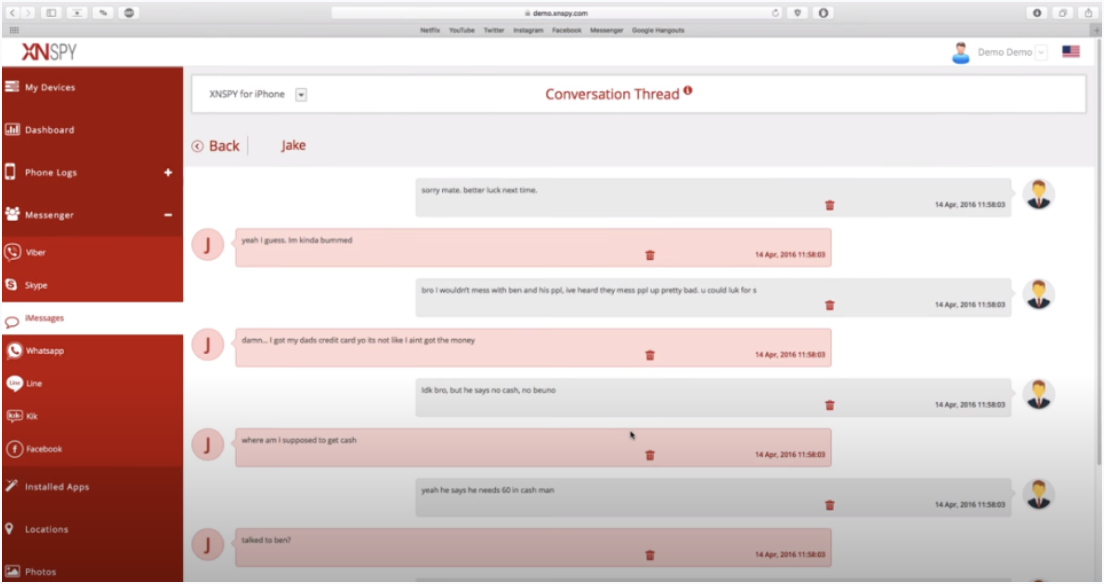1104x584 pixels.
Task: Delete message 'damn... I got my dads credit card'
Action: [x=650, y=355]
